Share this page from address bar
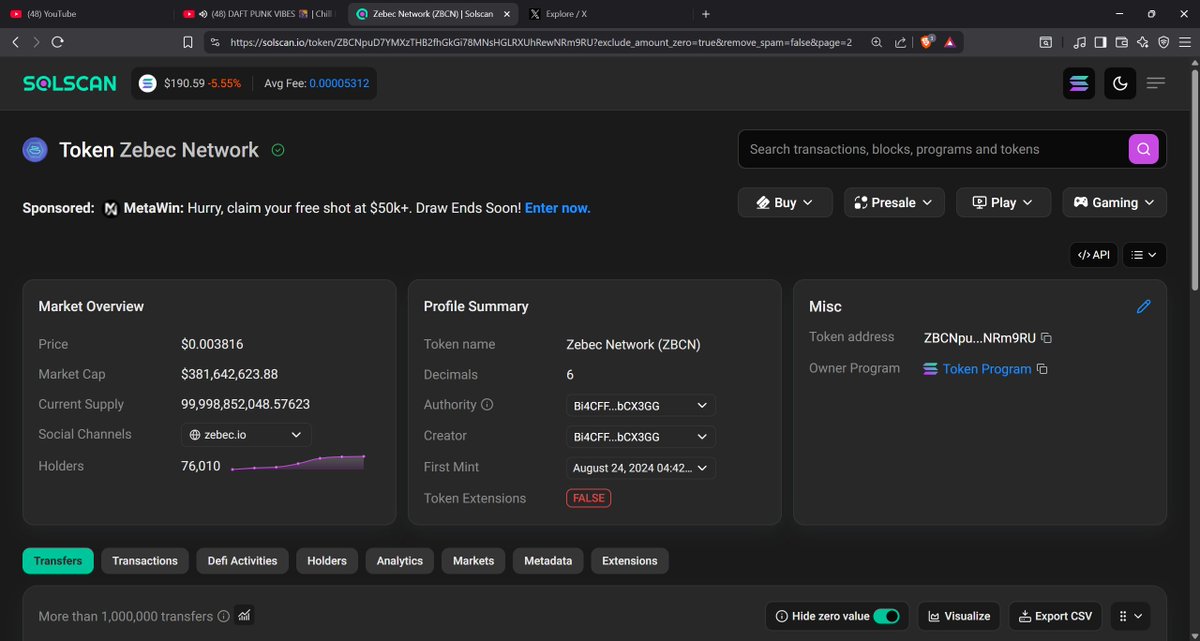The image size is (1200, 641). [901, 42]
